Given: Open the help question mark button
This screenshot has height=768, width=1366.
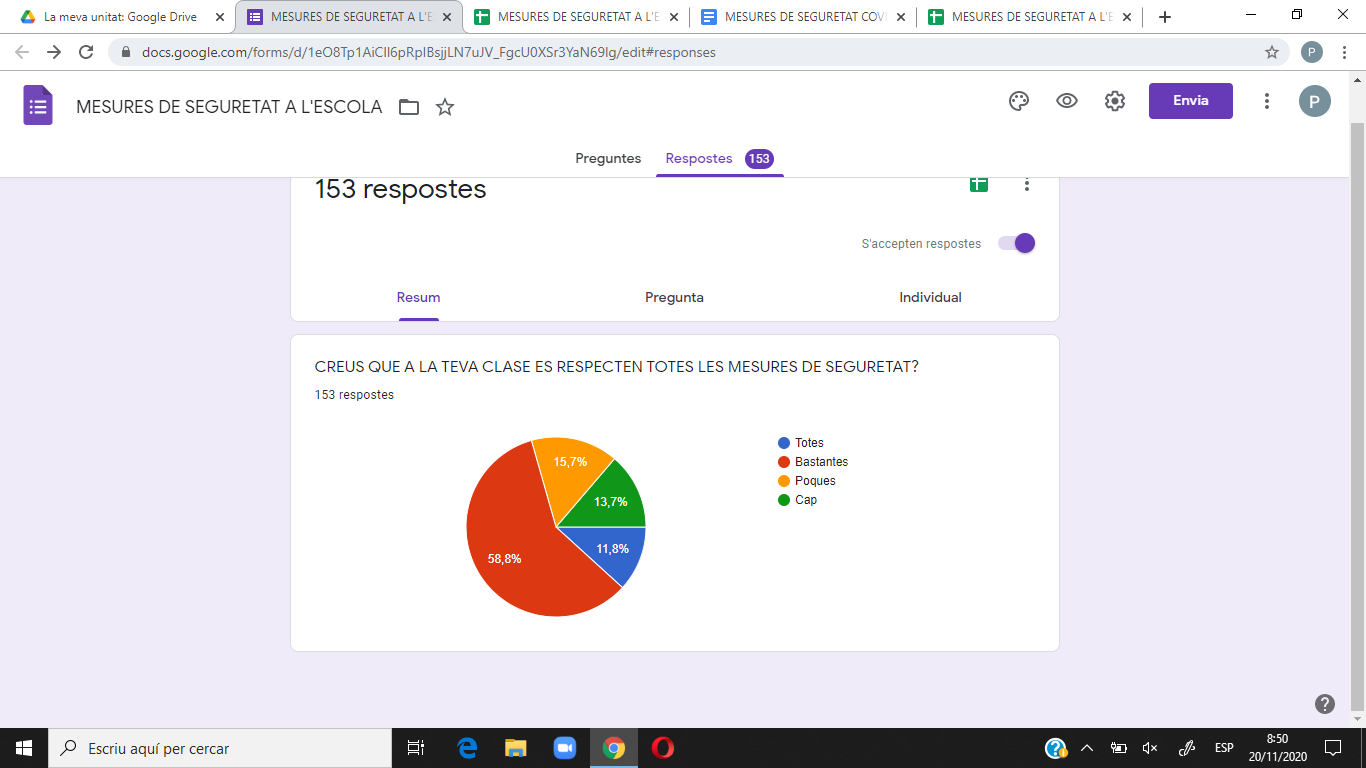Looking at the screenshot, I should pos(1325,704).
